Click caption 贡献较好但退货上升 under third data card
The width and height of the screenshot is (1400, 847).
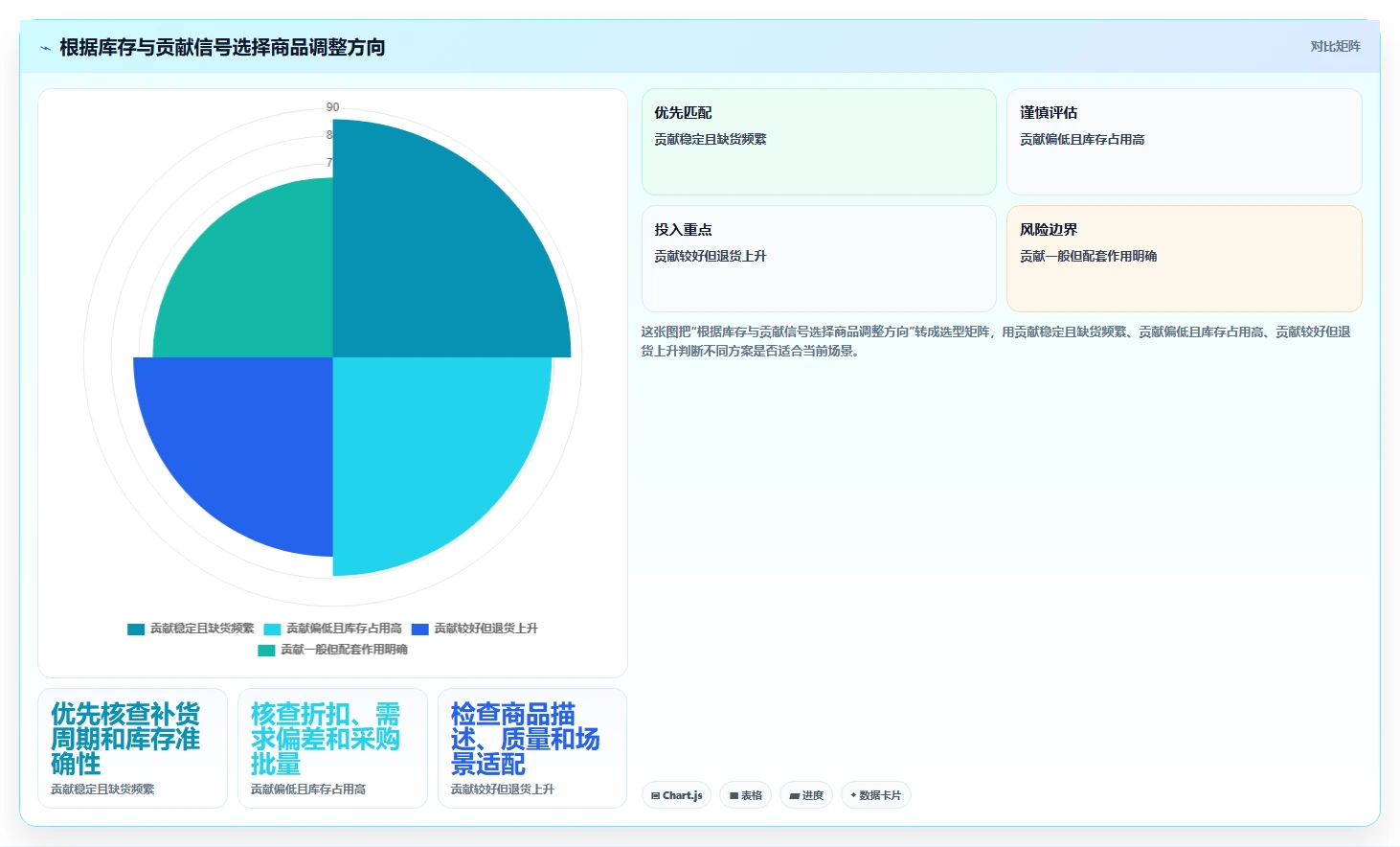coord(503,790)
